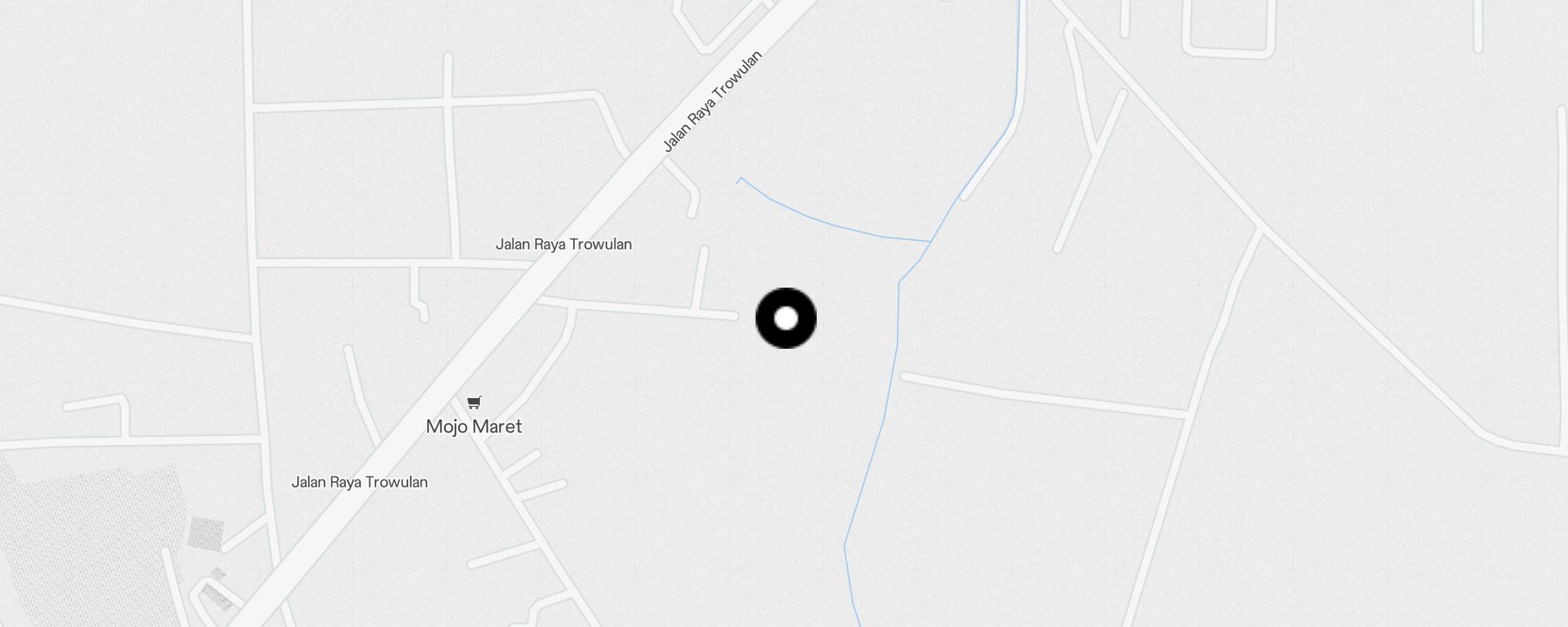Viewport: 1568px width, 627px height.
Task: Click the tiny hatched shape between the two hatched buildings
Action: pos(219,574)
